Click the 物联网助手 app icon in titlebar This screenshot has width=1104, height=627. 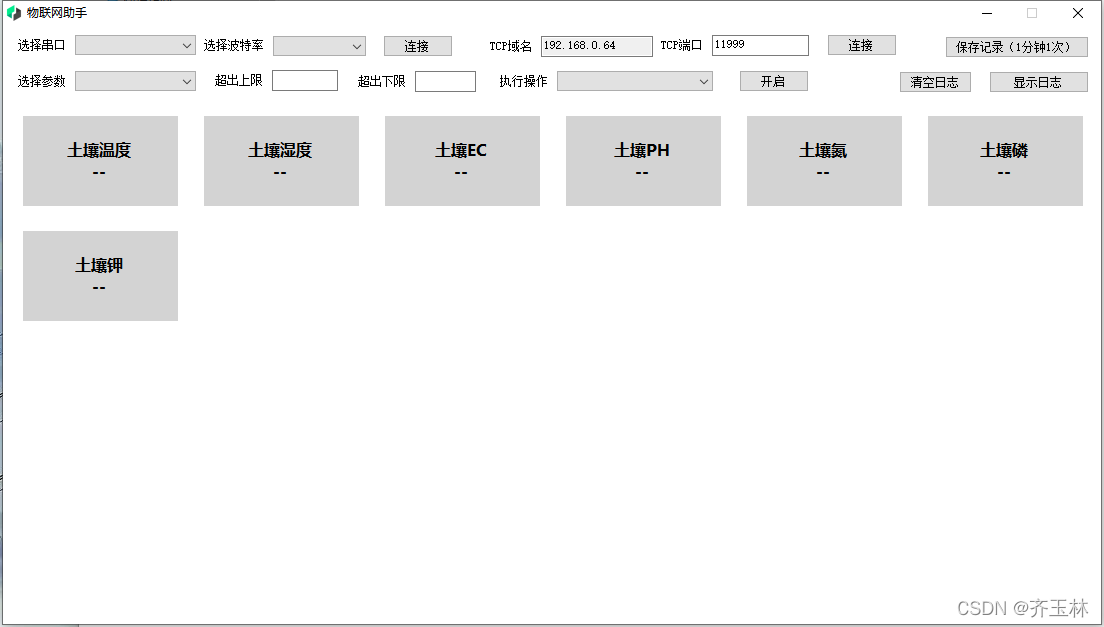tap(11, 12)
